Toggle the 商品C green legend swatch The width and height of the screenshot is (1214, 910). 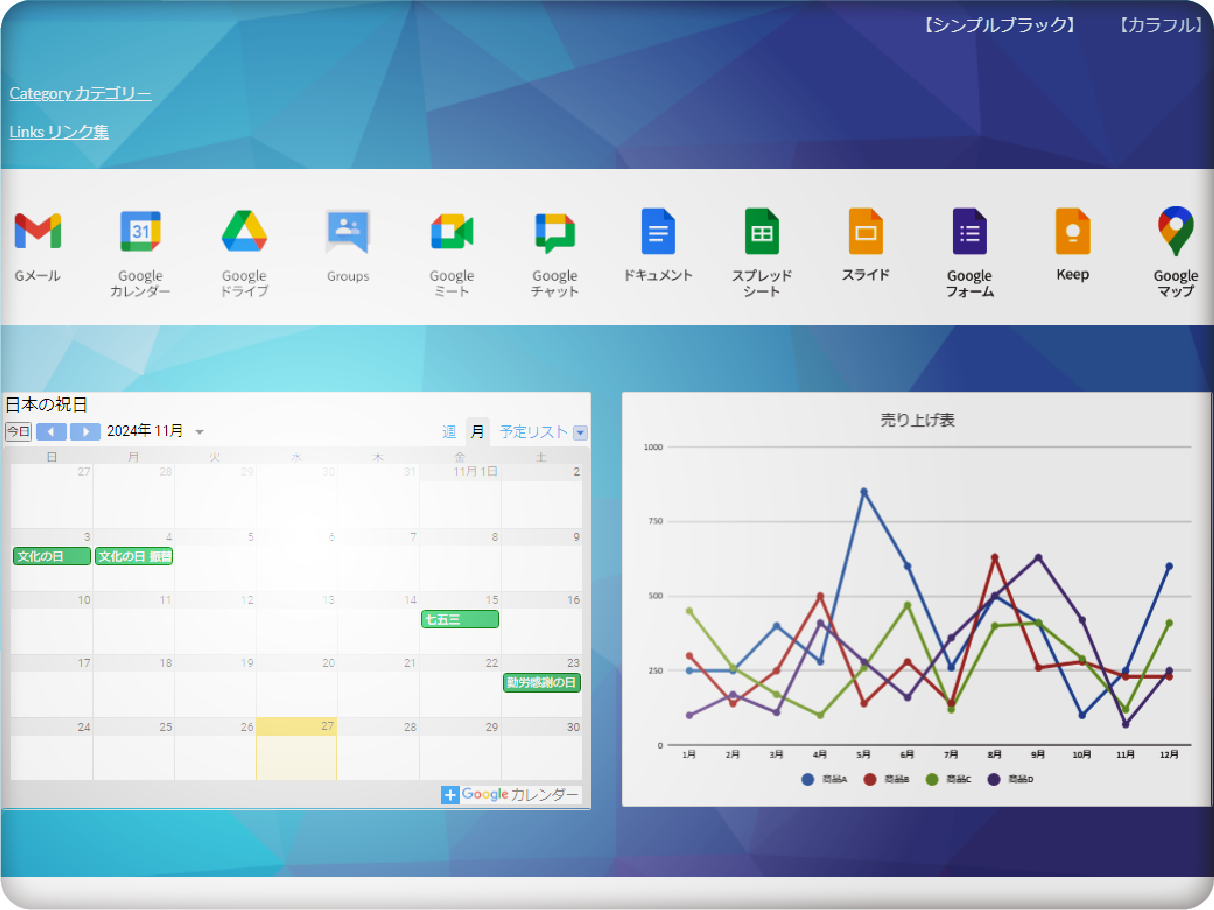tap(932, 779)
